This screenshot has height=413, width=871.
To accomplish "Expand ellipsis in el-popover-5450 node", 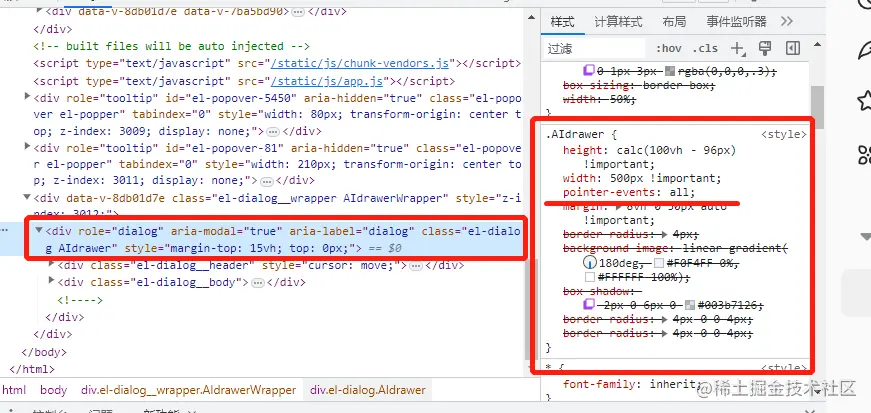I will click(x=272, y=132).
